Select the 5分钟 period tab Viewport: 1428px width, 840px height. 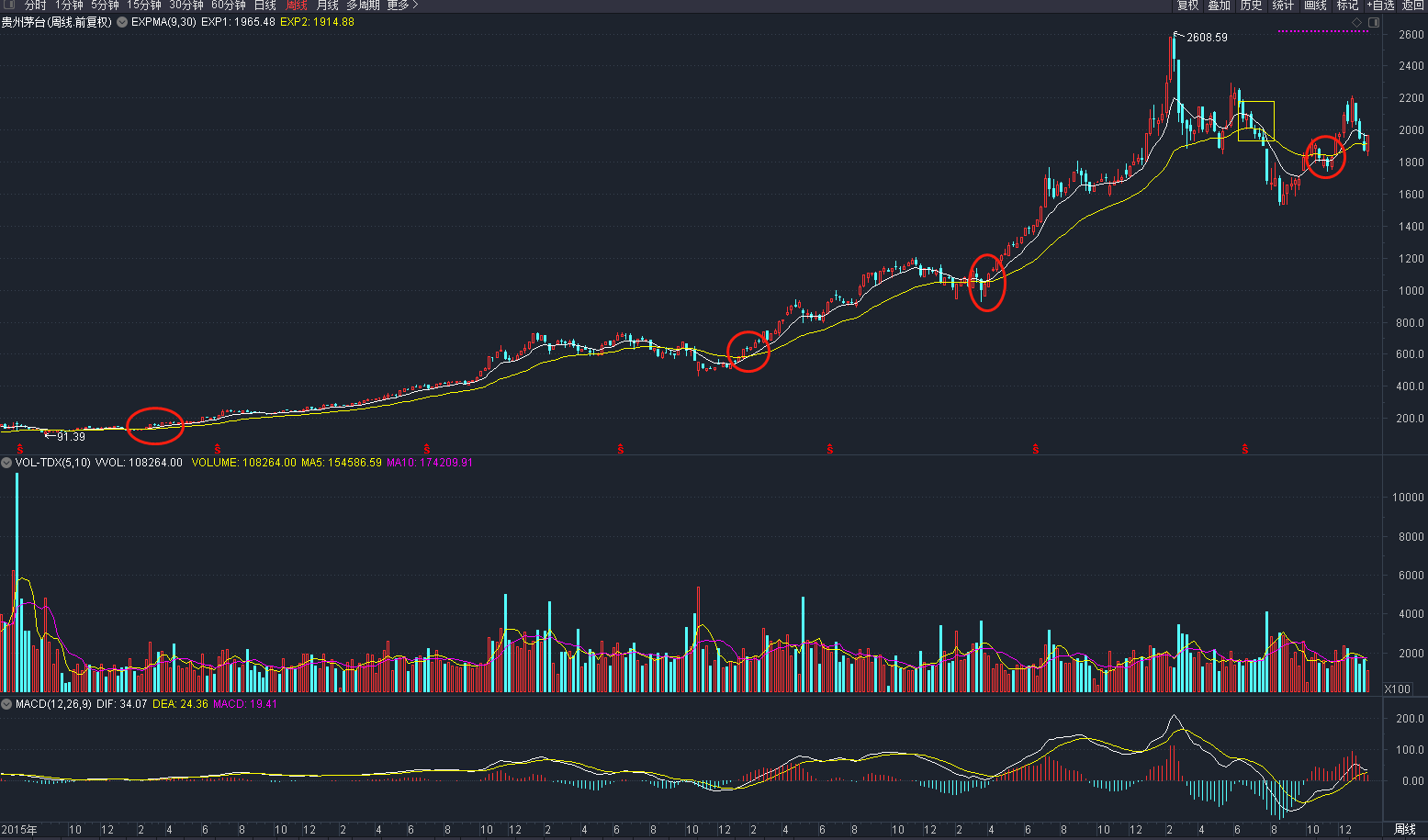click(105, 6)
